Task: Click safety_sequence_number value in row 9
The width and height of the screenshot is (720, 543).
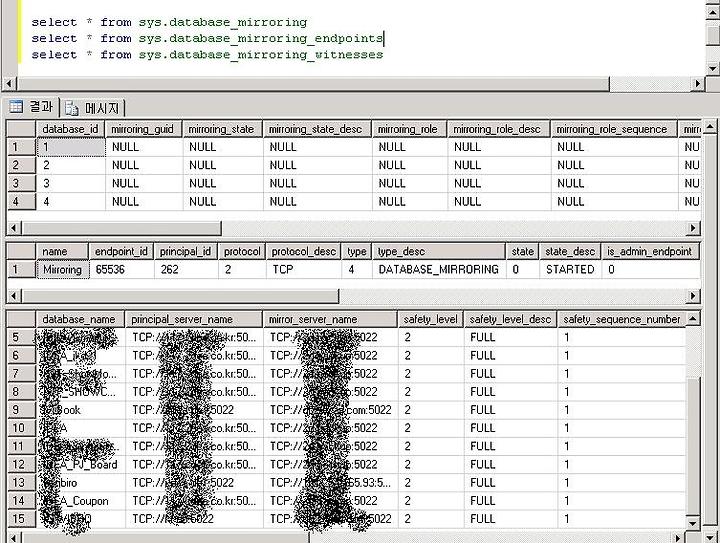Action: (622, 410)
